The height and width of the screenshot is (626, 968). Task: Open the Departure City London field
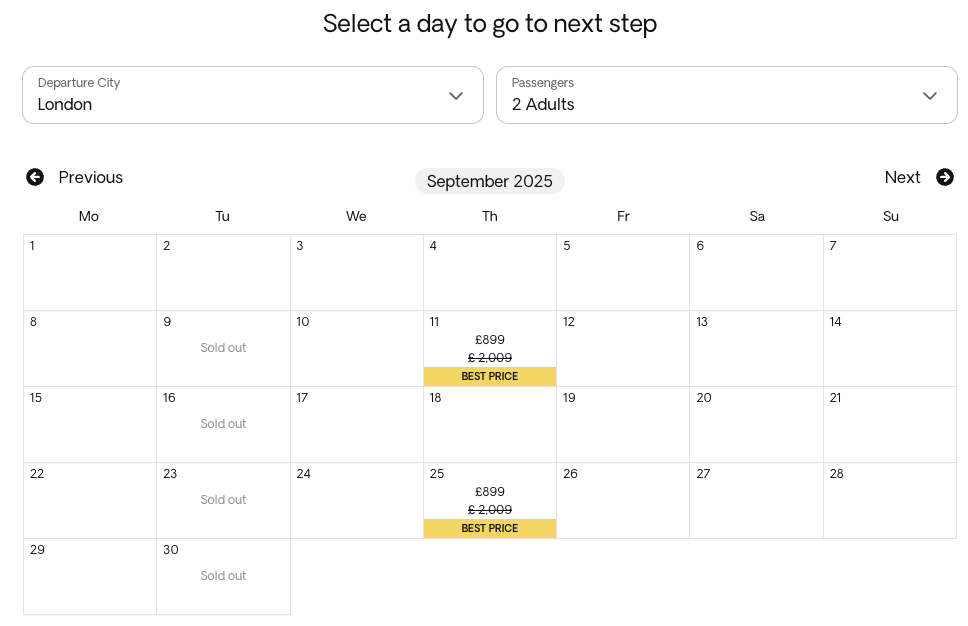click(253, 95)
